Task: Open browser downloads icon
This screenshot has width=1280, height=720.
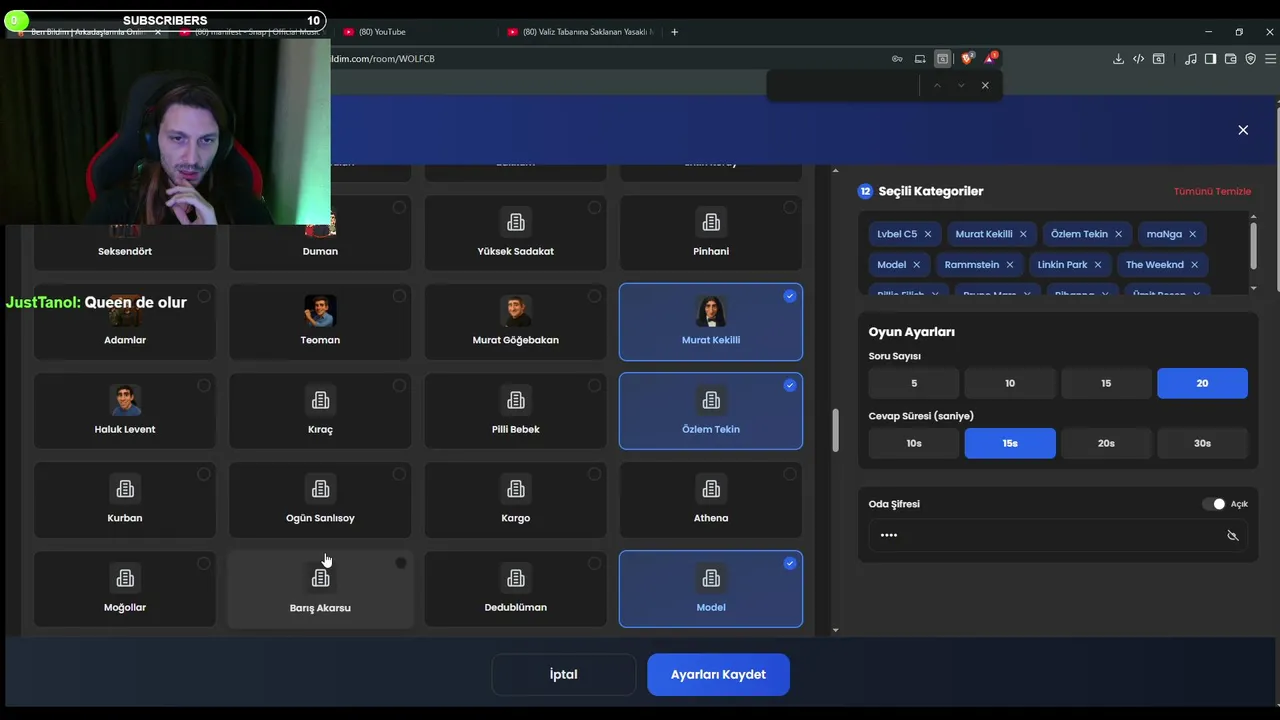Action: [1118, 59]
